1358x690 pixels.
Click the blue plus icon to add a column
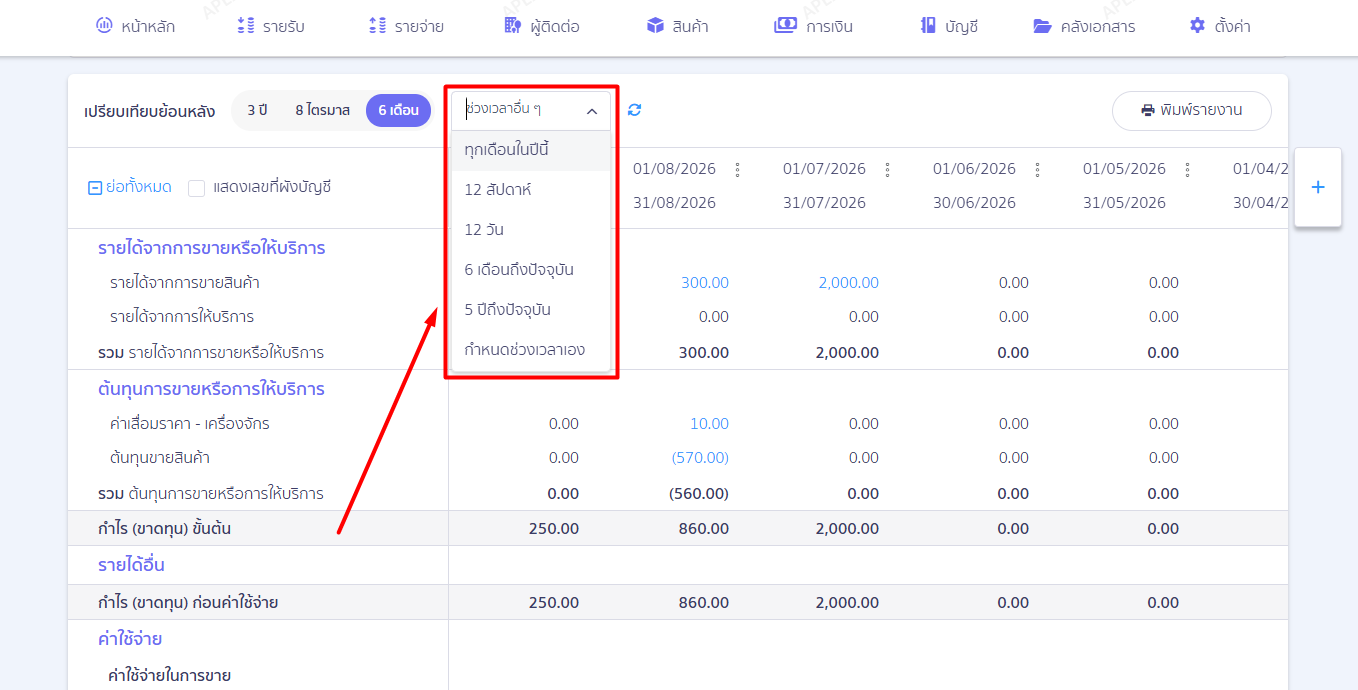click(x=1318, y=187)
